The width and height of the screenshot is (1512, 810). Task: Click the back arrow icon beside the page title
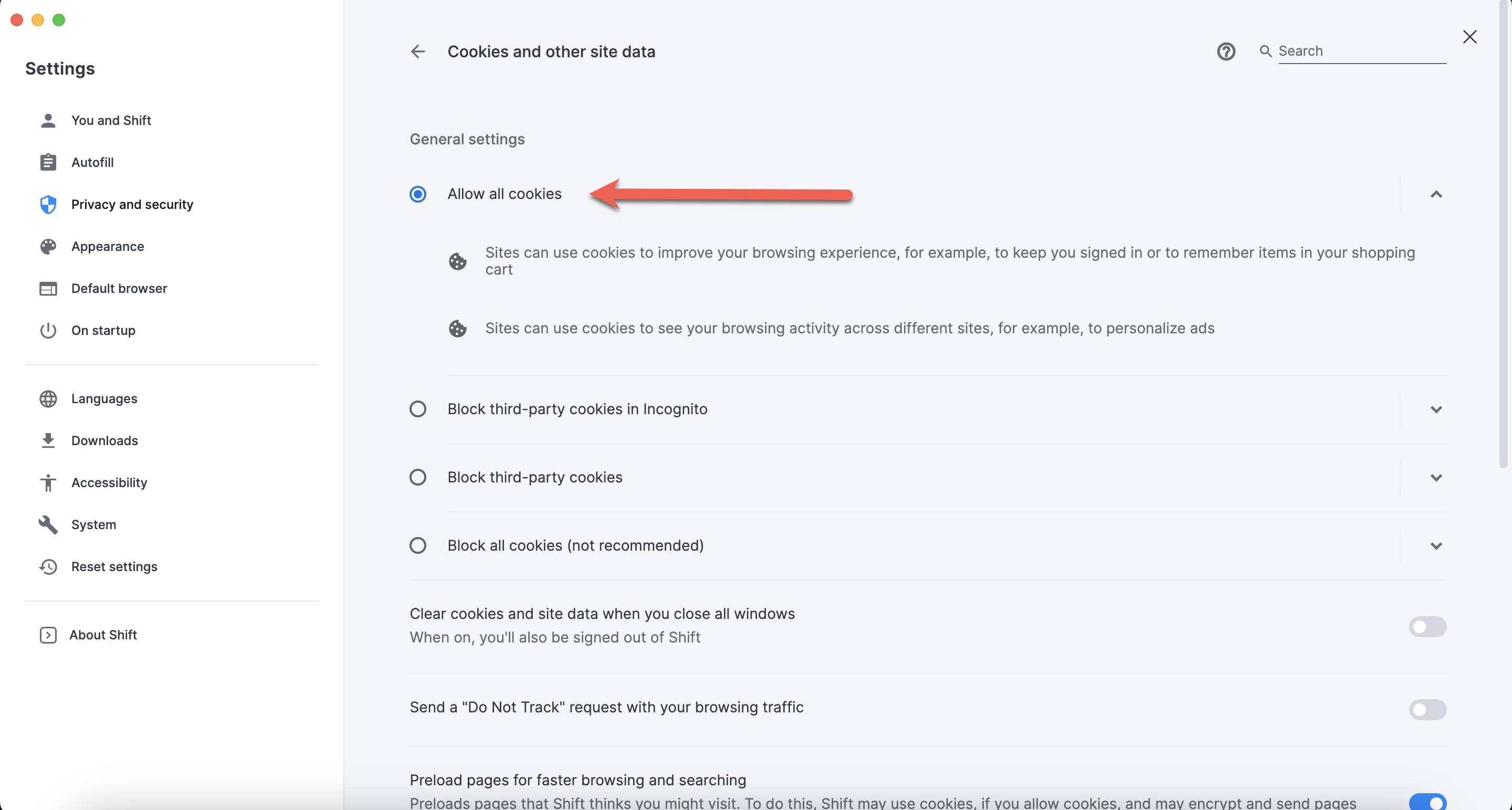417,51
